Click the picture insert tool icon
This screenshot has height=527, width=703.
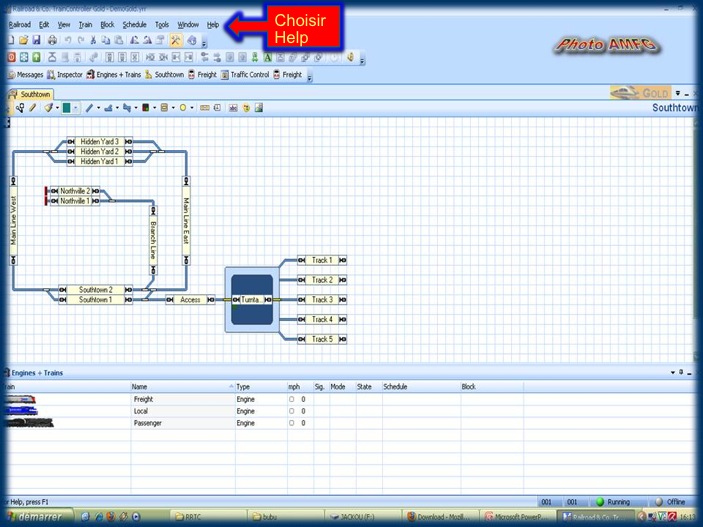tap(259, 108)
